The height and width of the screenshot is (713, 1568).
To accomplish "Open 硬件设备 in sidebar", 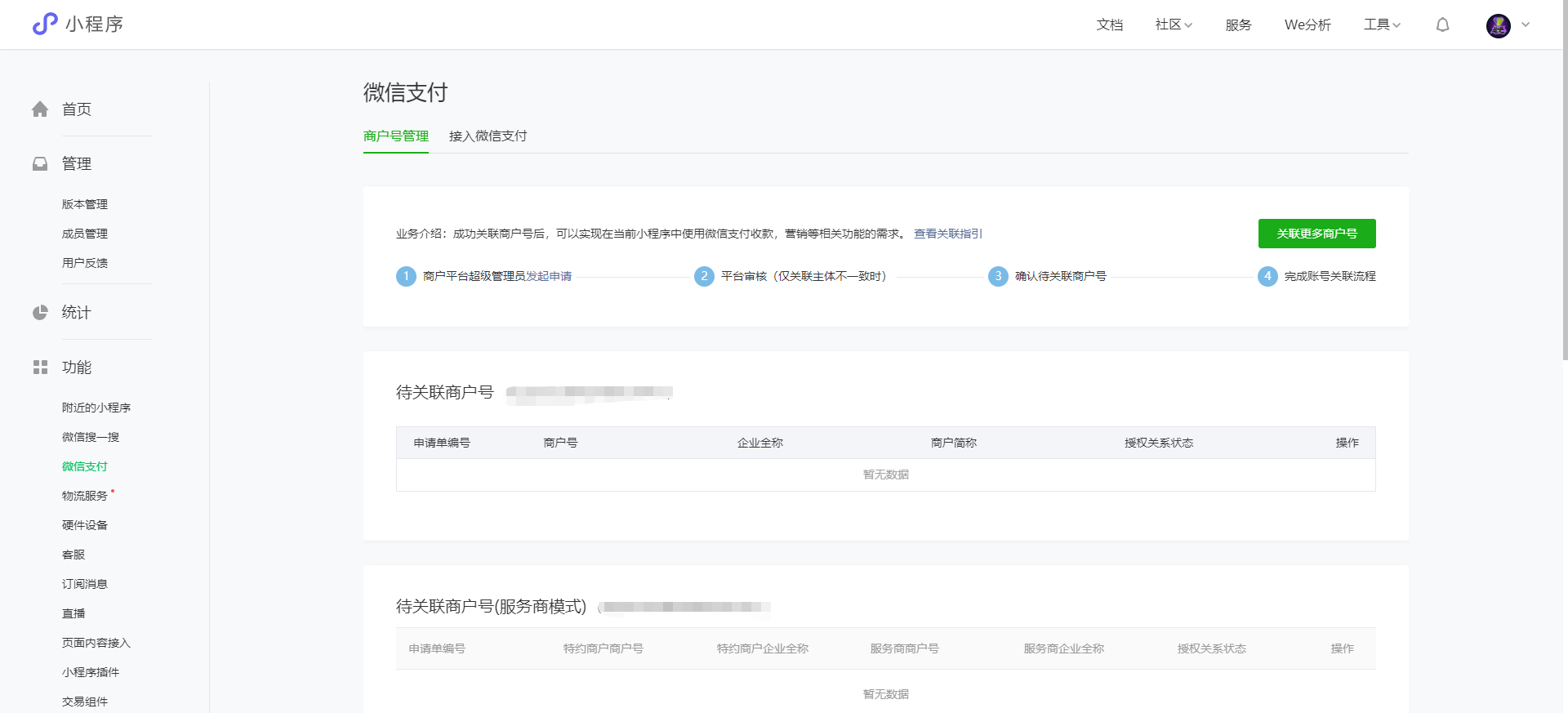I will point(85,525).
